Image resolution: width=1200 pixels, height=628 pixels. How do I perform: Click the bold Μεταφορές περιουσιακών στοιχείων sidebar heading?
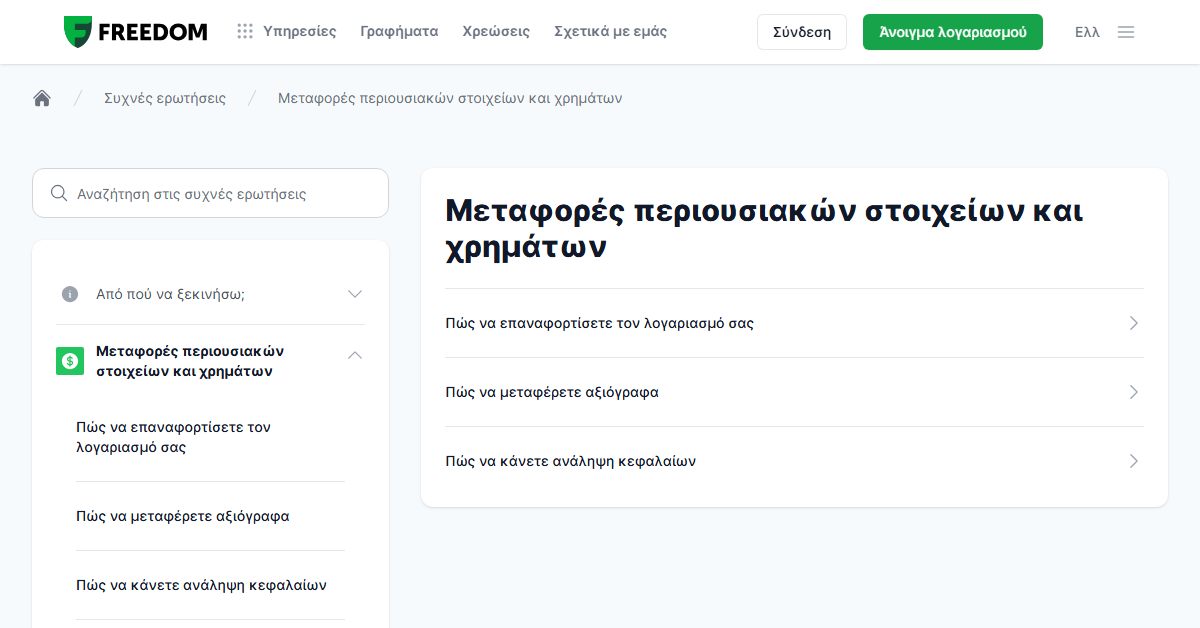pyautogui.click(x=190, y=361)
